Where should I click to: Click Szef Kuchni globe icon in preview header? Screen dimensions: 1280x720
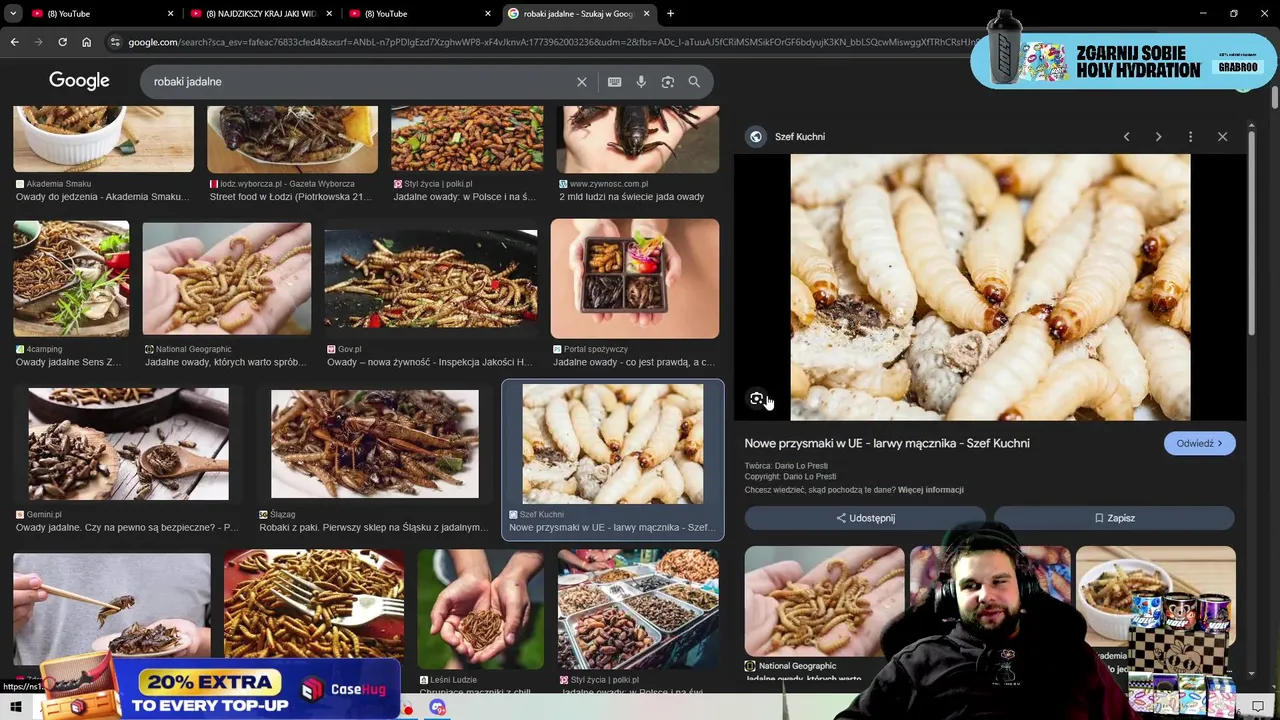(x=756, y=137)
